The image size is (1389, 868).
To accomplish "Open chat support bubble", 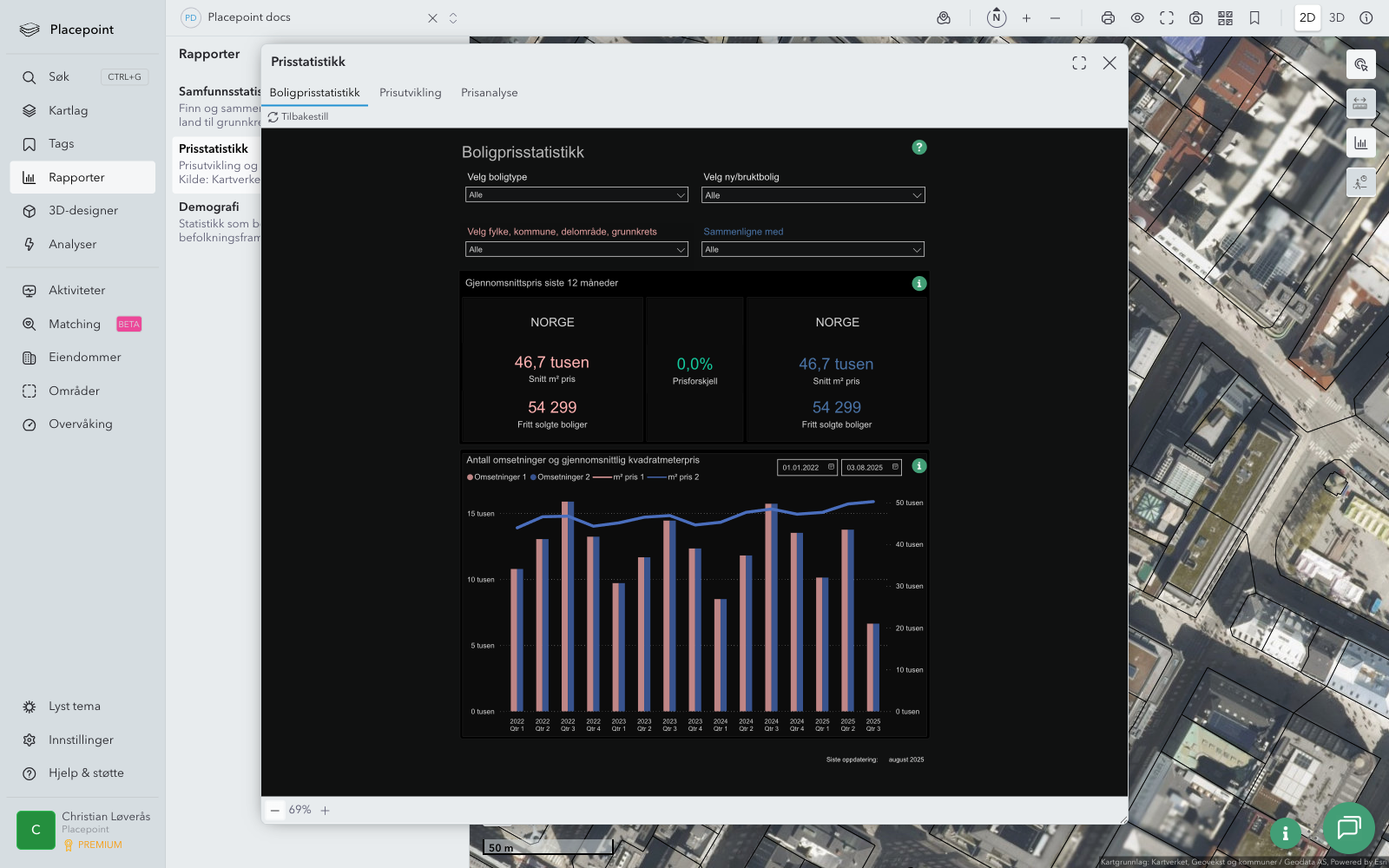I will pyautogui.click(x=1348, y=827).
